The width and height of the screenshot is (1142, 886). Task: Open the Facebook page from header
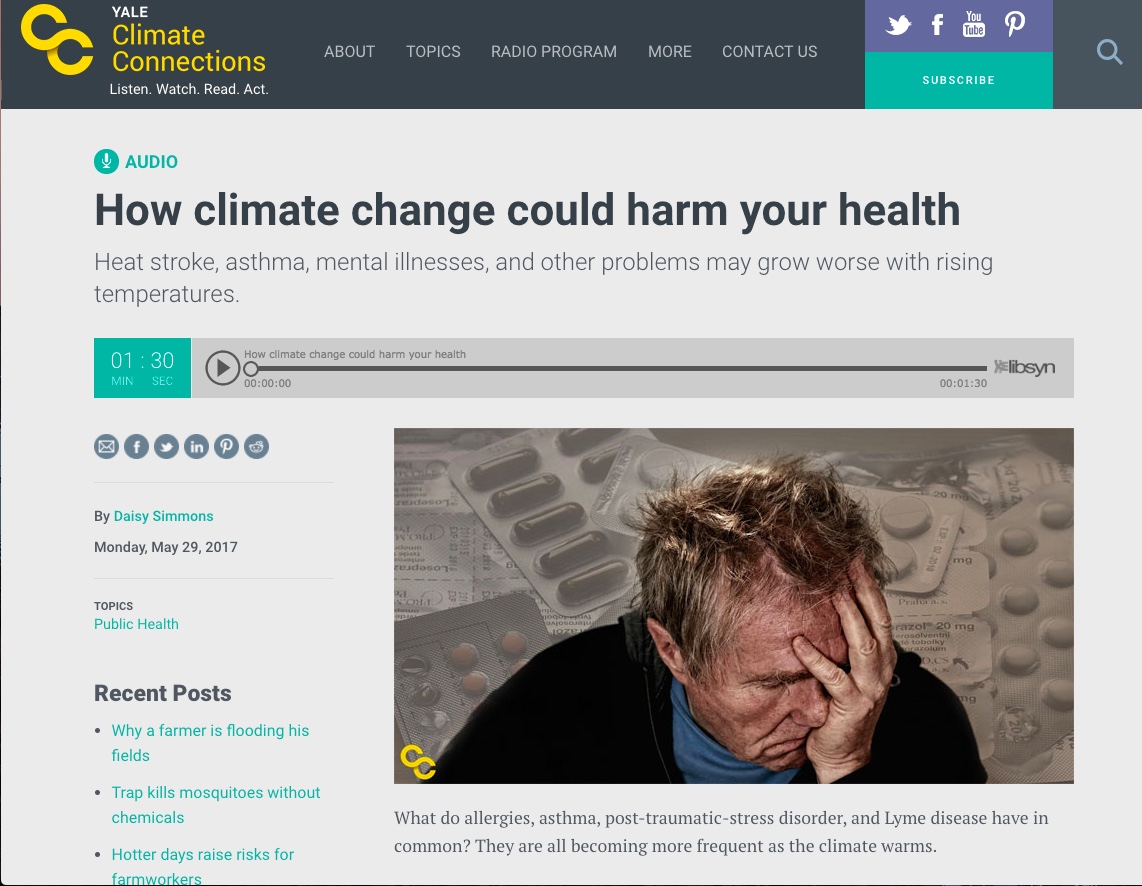(937, 25)
